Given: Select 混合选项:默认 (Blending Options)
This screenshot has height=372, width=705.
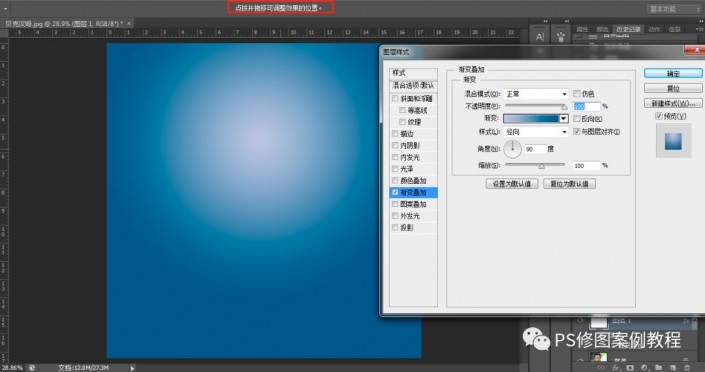Looking at the screenshot, I should [413, 85].
